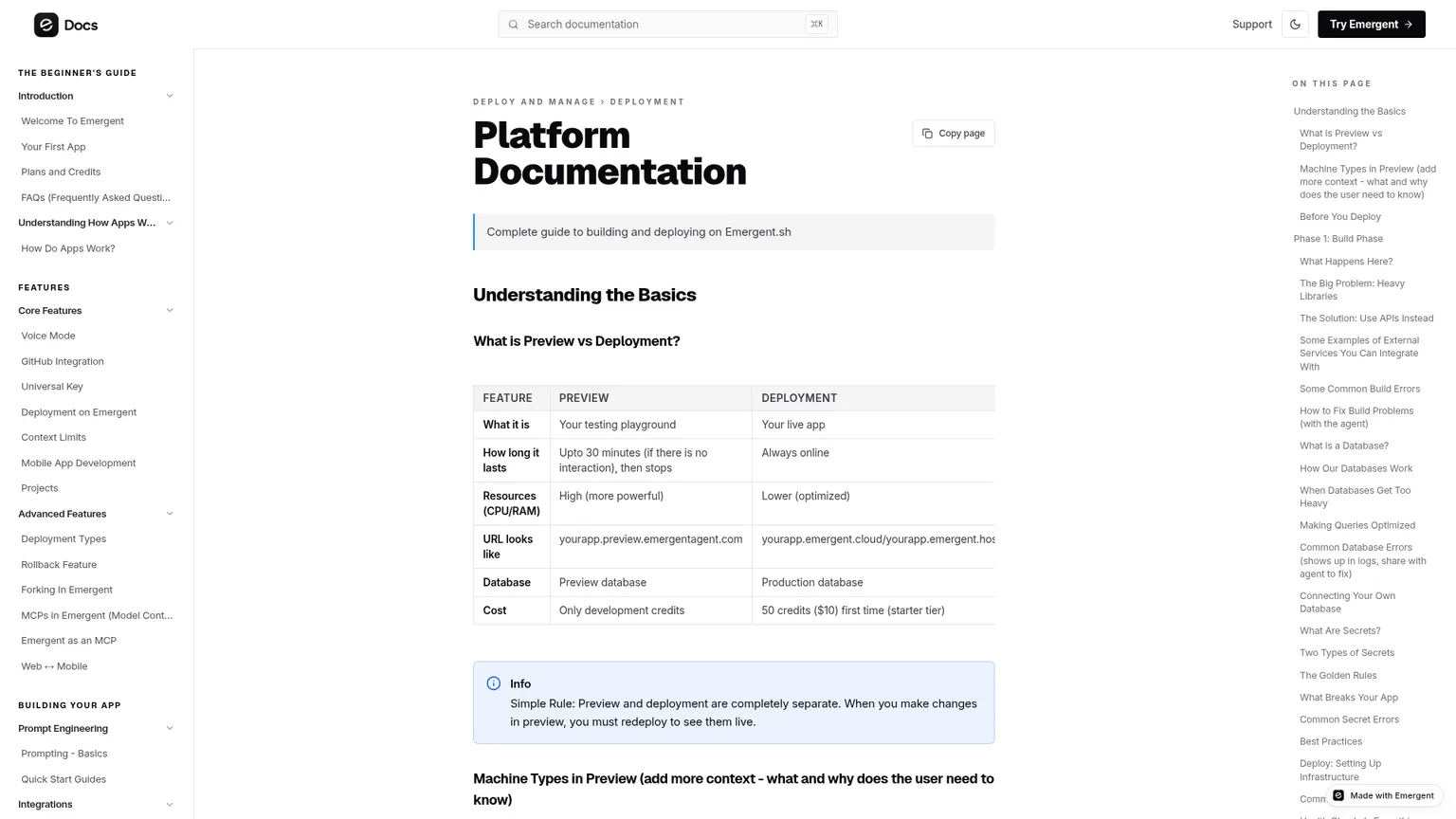The height and width of the screenshot is (819, 1456).
Task: Select Voice Mode in sidebar
Action: (x=48, y=336)
